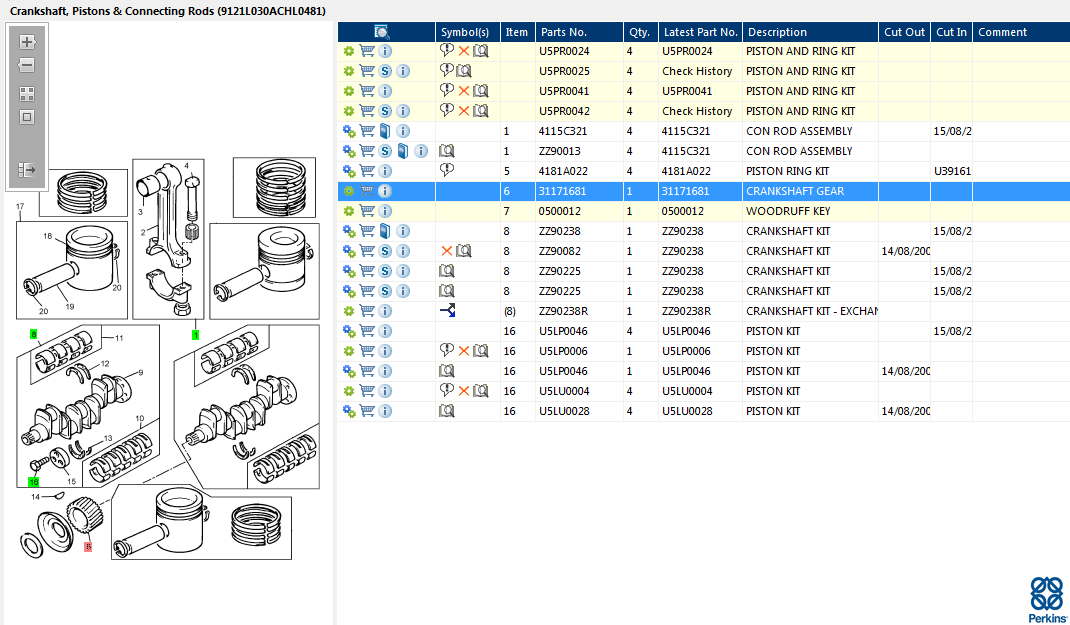This screenshot has height=625, width=1070.
Task: Click the Description column header
Action: [777, 32]
